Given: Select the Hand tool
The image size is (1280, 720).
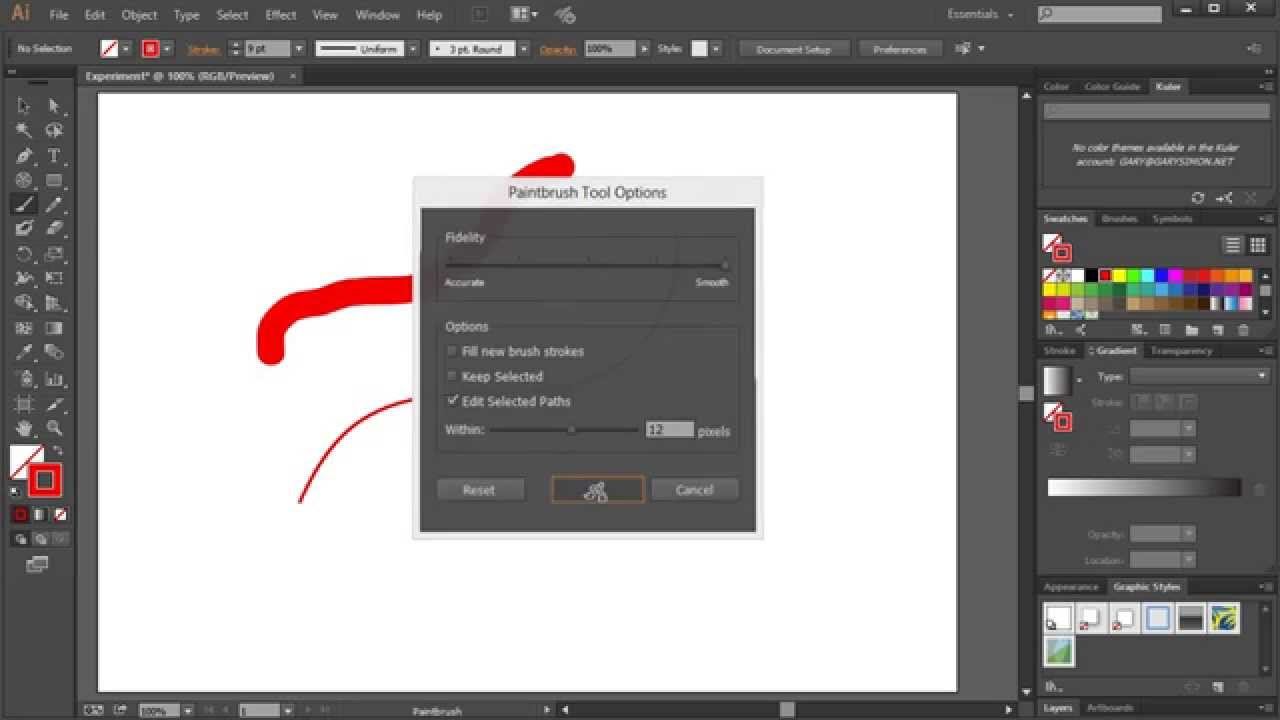Looking at the screenshot, I should tap(24, 428).
